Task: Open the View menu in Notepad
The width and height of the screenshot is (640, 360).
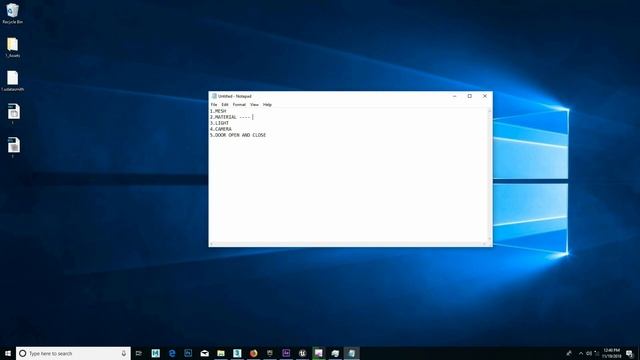Action: click(254, 105)
